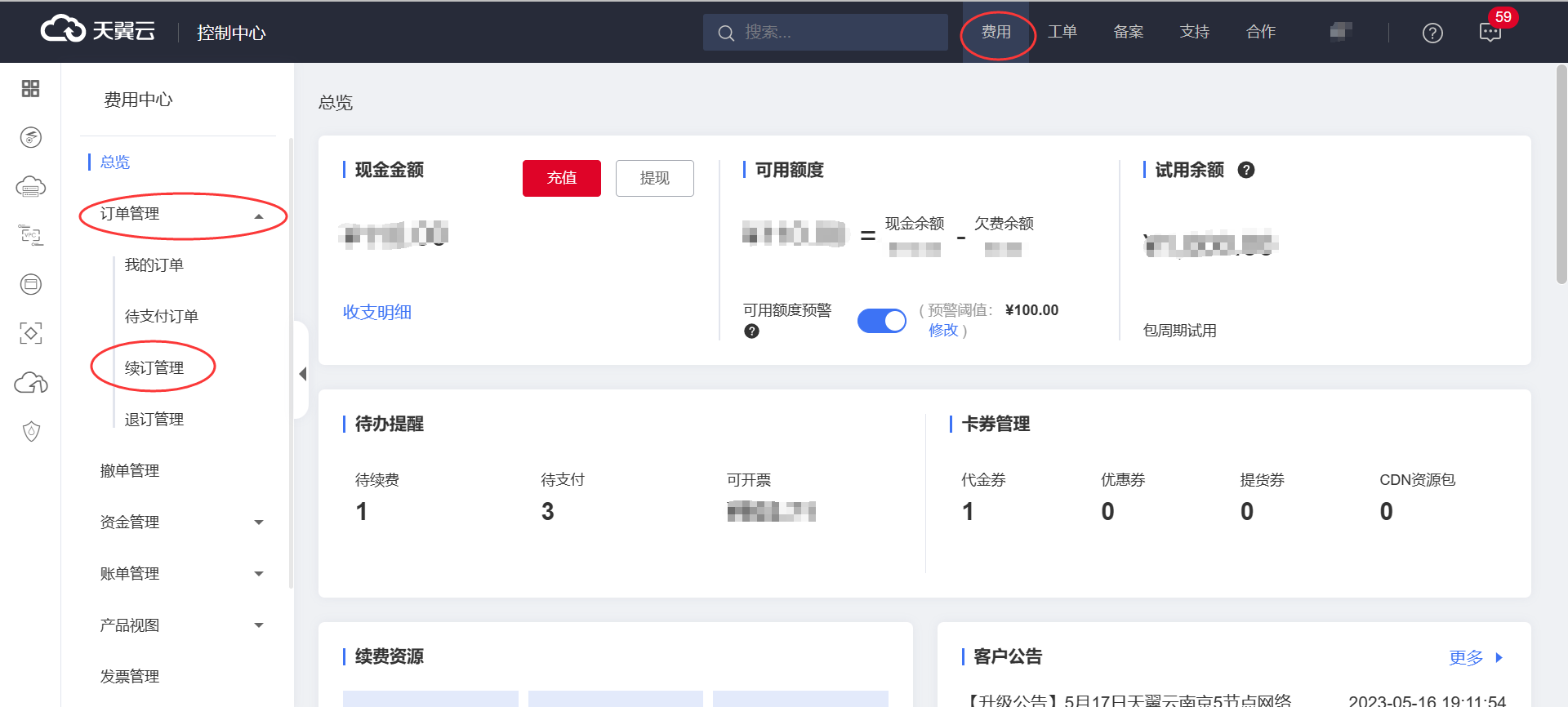The image size is (1568, 707).
Task: Select 续订管理 in the sidebar
Action: (x=154, y=367)
